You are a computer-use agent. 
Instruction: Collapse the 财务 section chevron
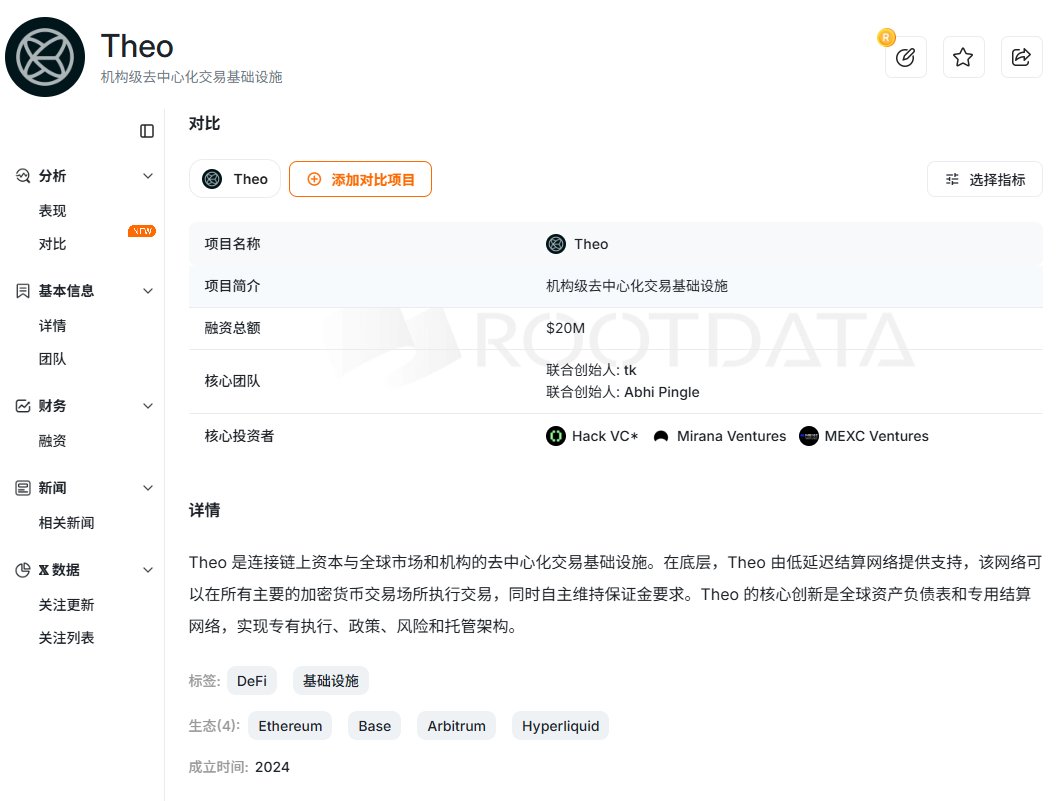point(148,406)
